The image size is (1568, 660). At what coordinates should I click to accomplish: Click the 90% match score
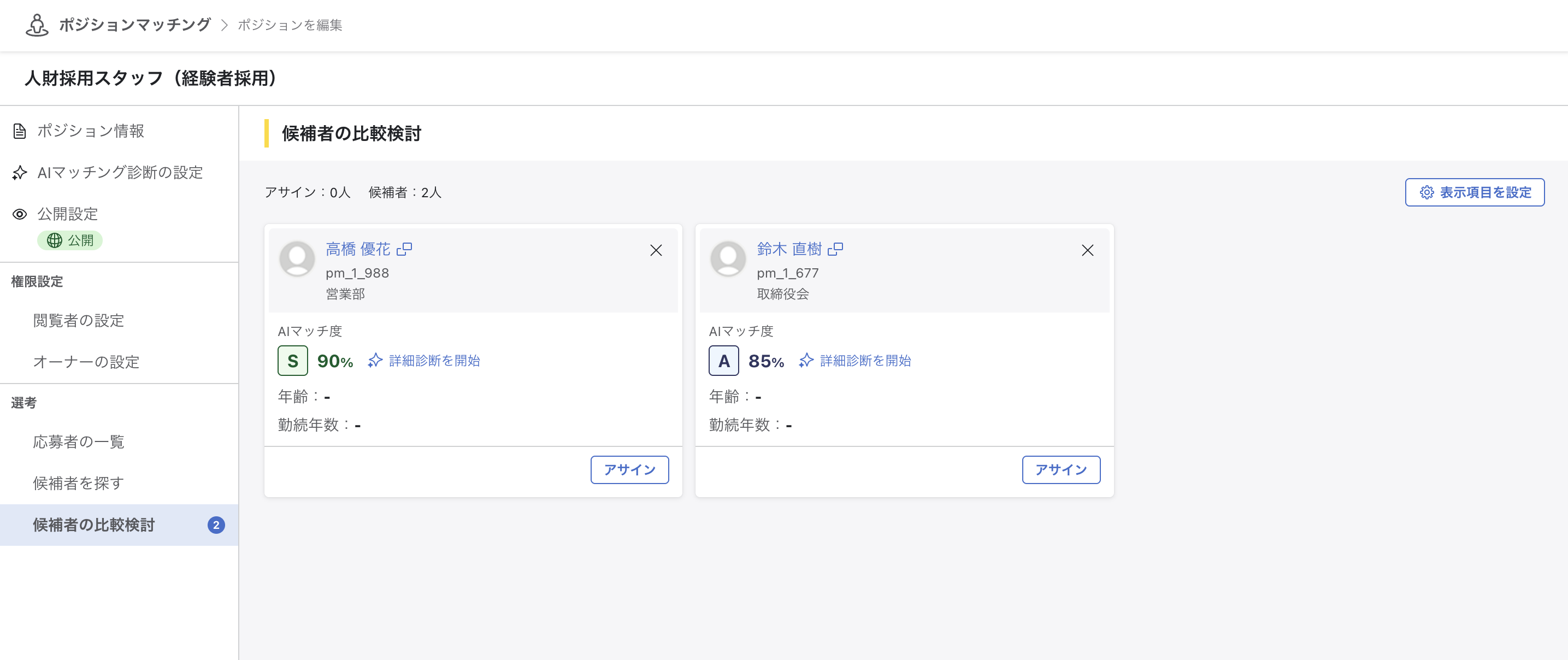pyautogui.click(x=335, y=361)
